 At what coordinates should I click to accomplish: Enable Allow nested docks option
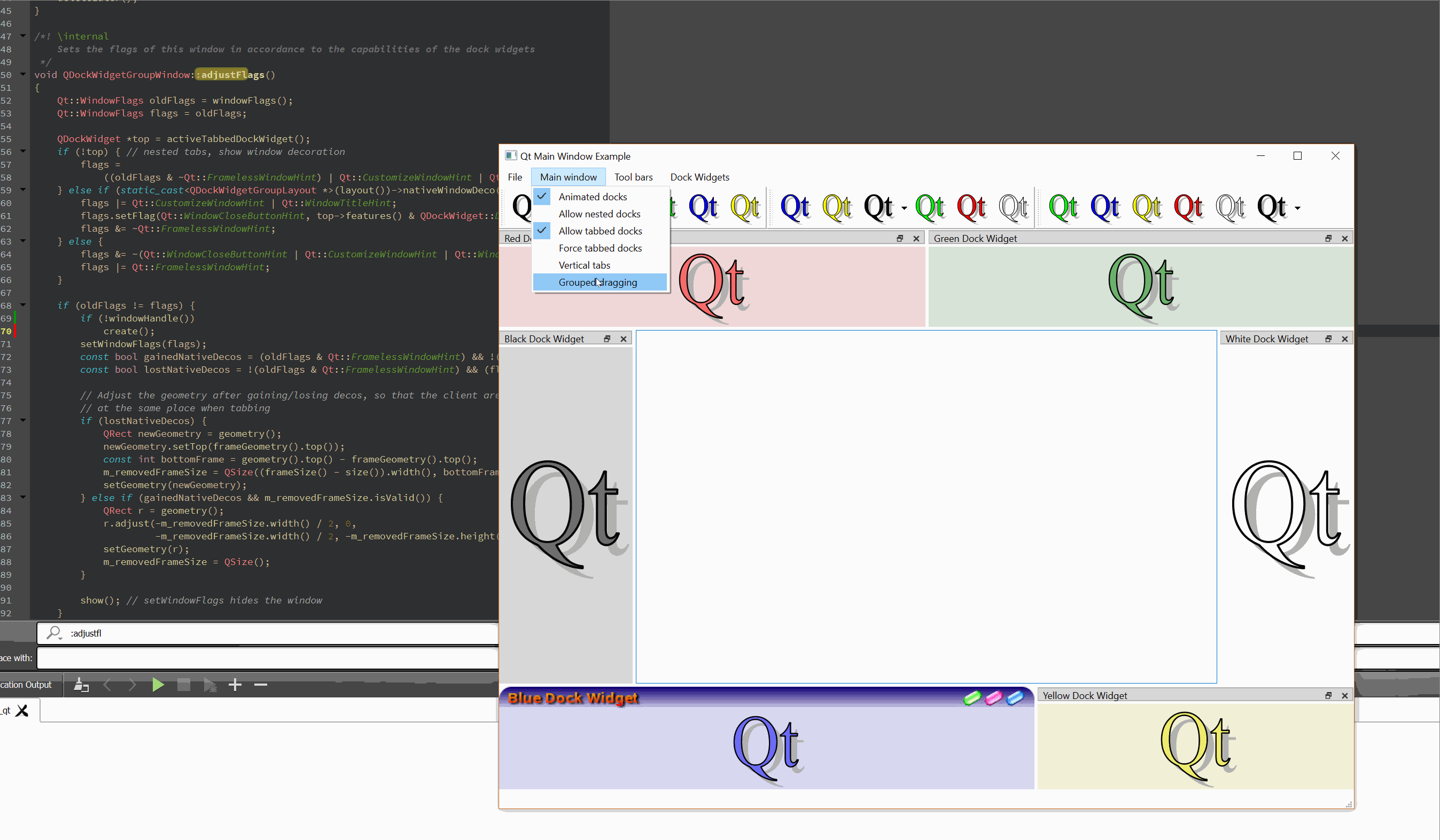click(x=599, y=214)
